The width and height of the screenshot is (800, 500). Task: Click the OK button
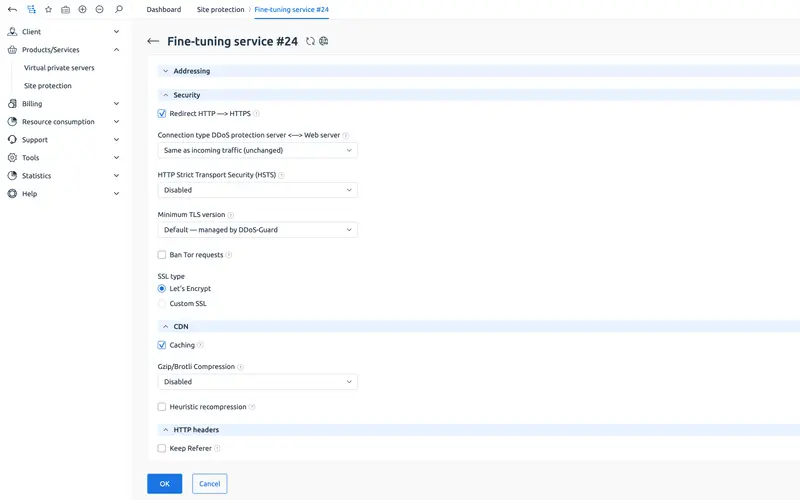(x=164, y=484)
